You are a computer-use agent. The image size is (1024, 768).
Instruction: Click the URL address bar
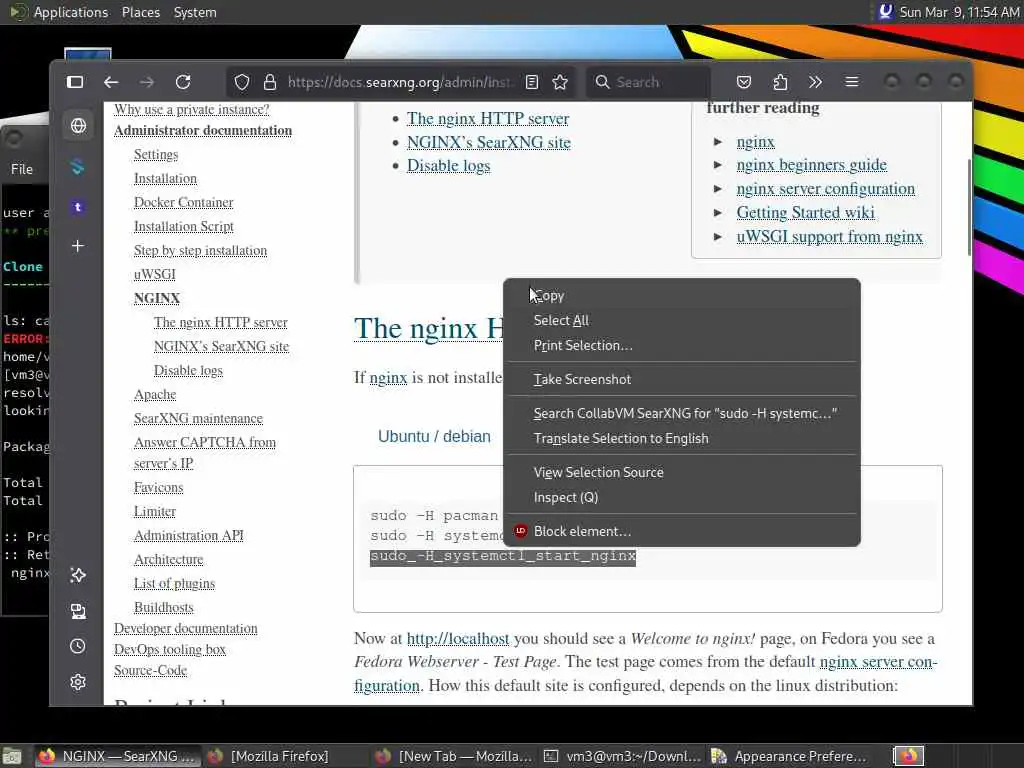[x=400, y=82]
